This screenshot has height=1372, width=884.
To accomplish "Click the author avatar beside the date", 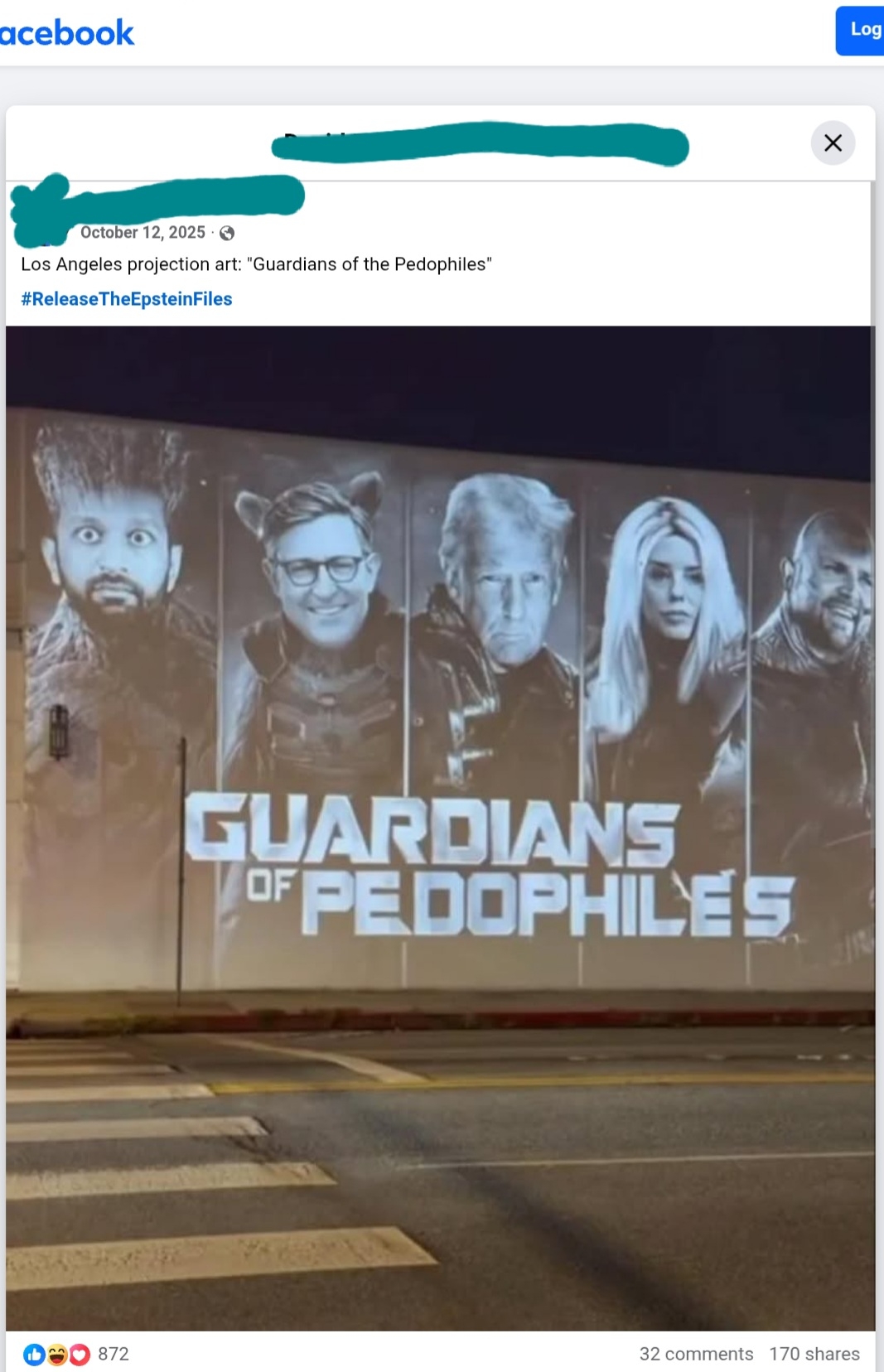I will click(39, 214).
